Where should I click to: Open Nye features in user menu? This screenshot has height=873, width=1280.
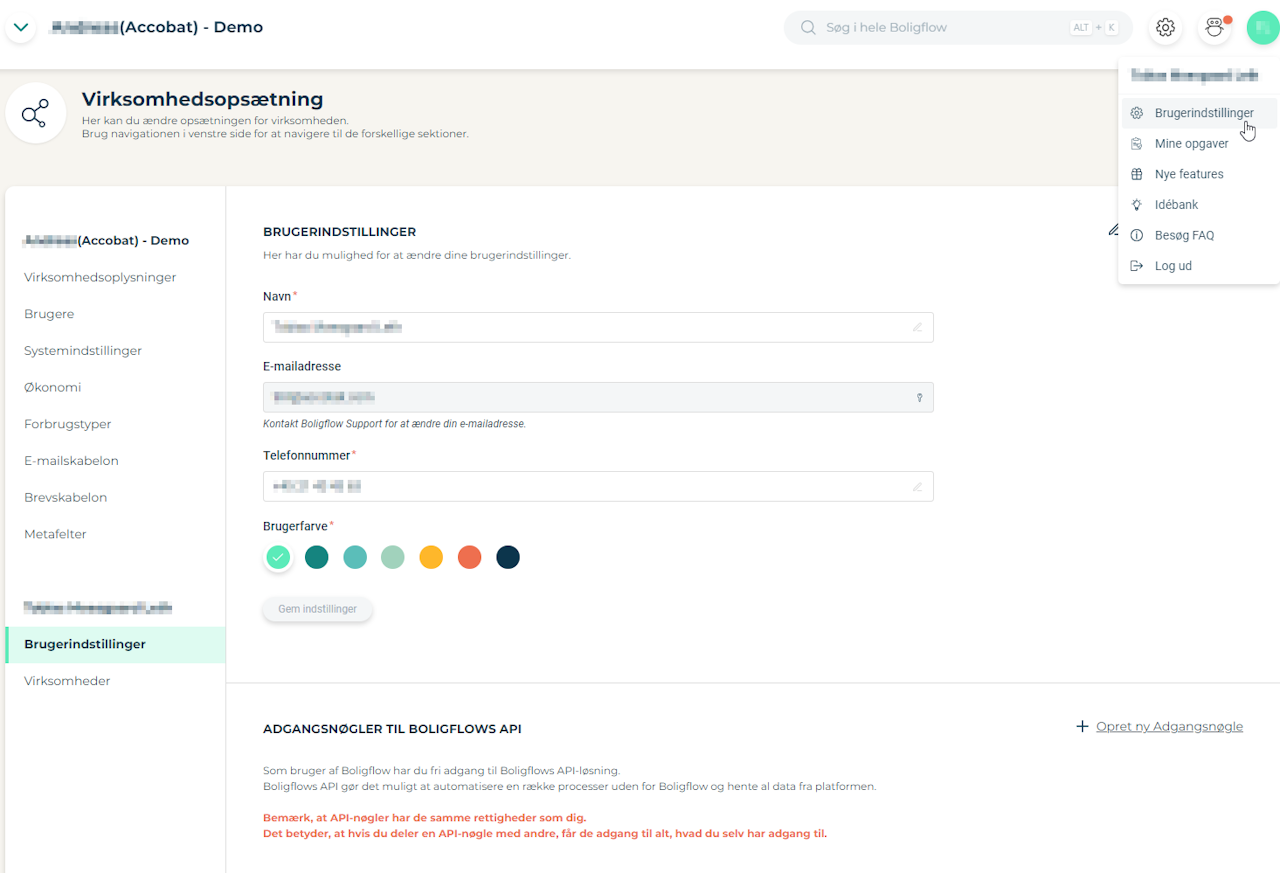[1189, 174]
